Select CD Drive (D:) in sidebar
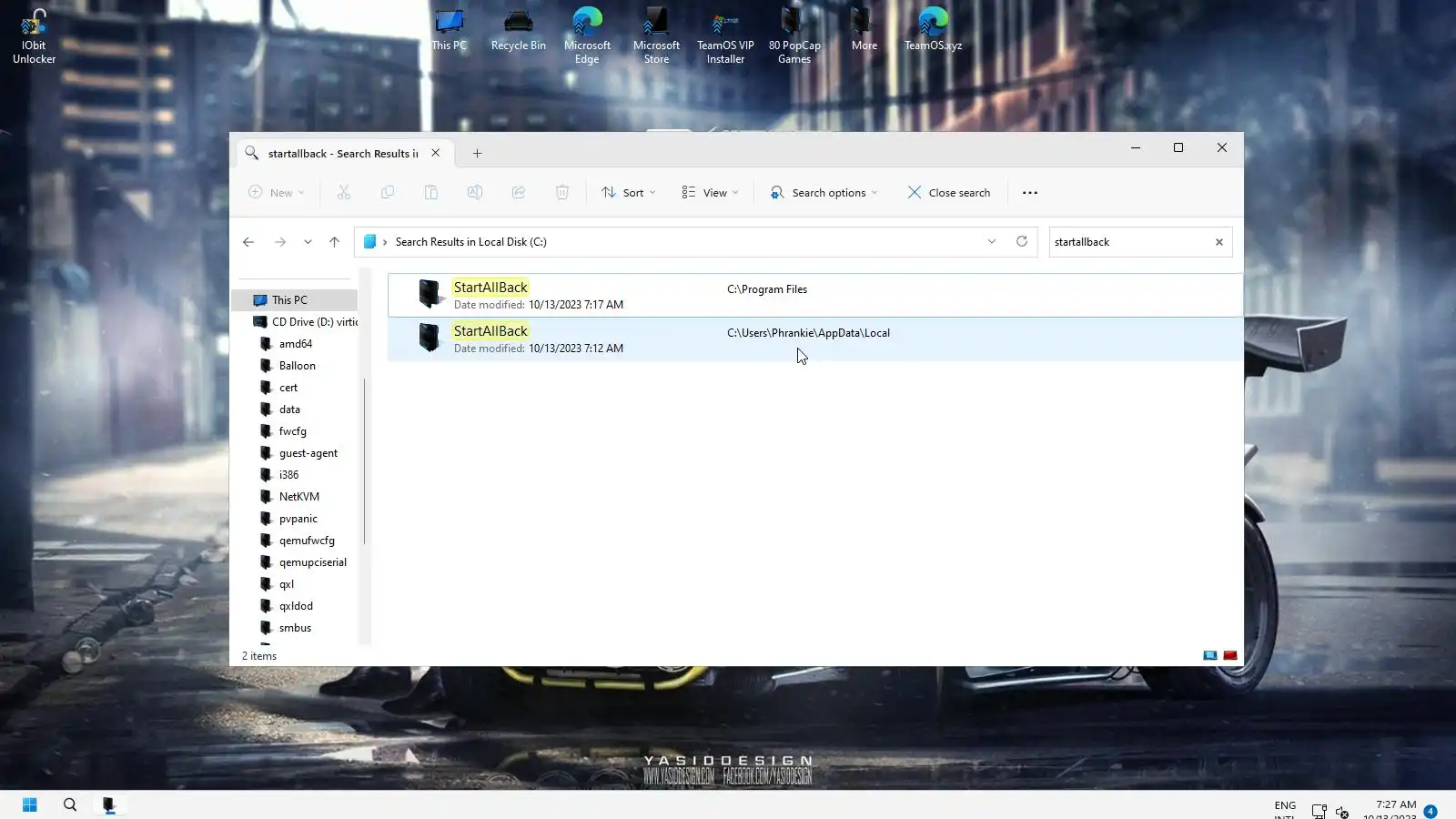The height and width of the screenshot is (819, 1456). point(304,322)
